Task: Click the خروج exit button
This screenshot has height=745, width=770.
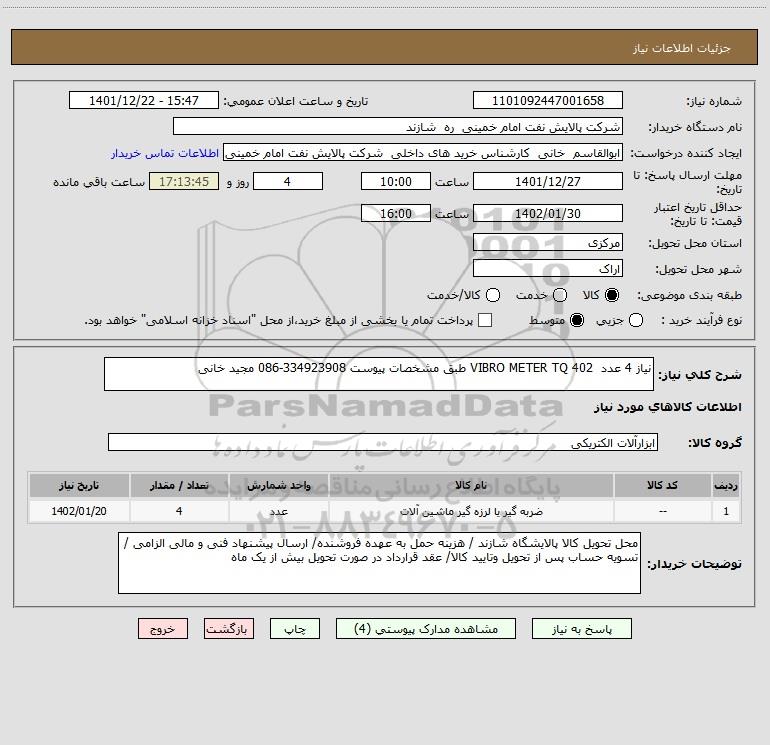Action: click(x=163, y=629)
